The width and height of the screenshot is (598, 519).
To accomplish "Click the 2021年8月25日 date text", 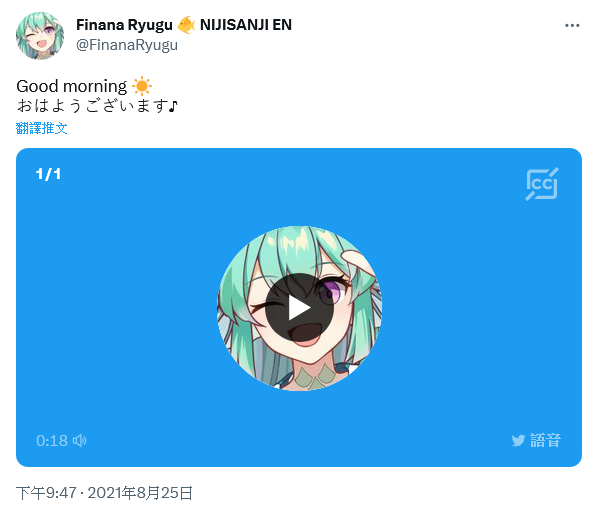I will click(140, 493).
